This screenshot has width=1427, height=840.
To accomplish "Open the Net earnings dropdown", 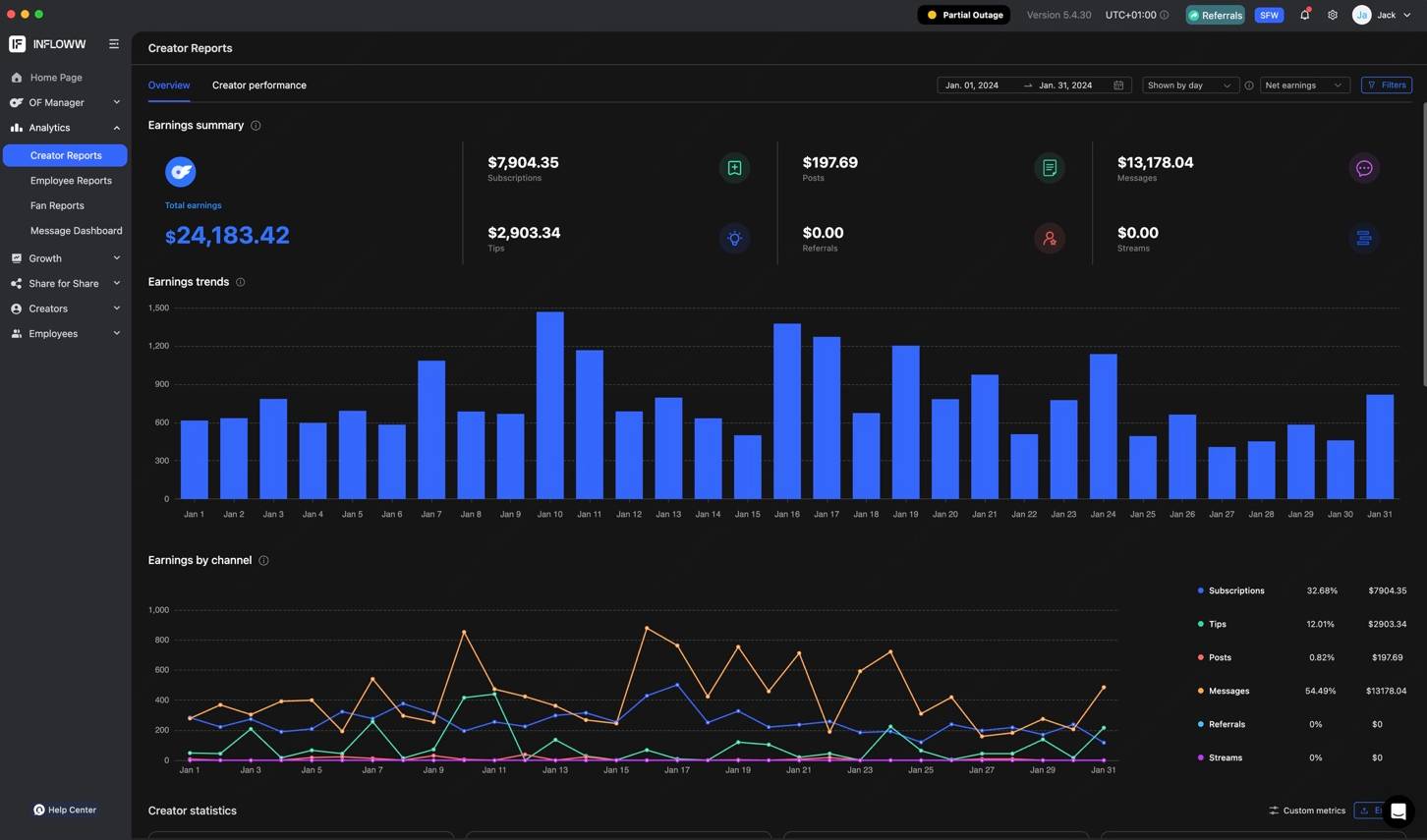I will [x=1304, y=85].
